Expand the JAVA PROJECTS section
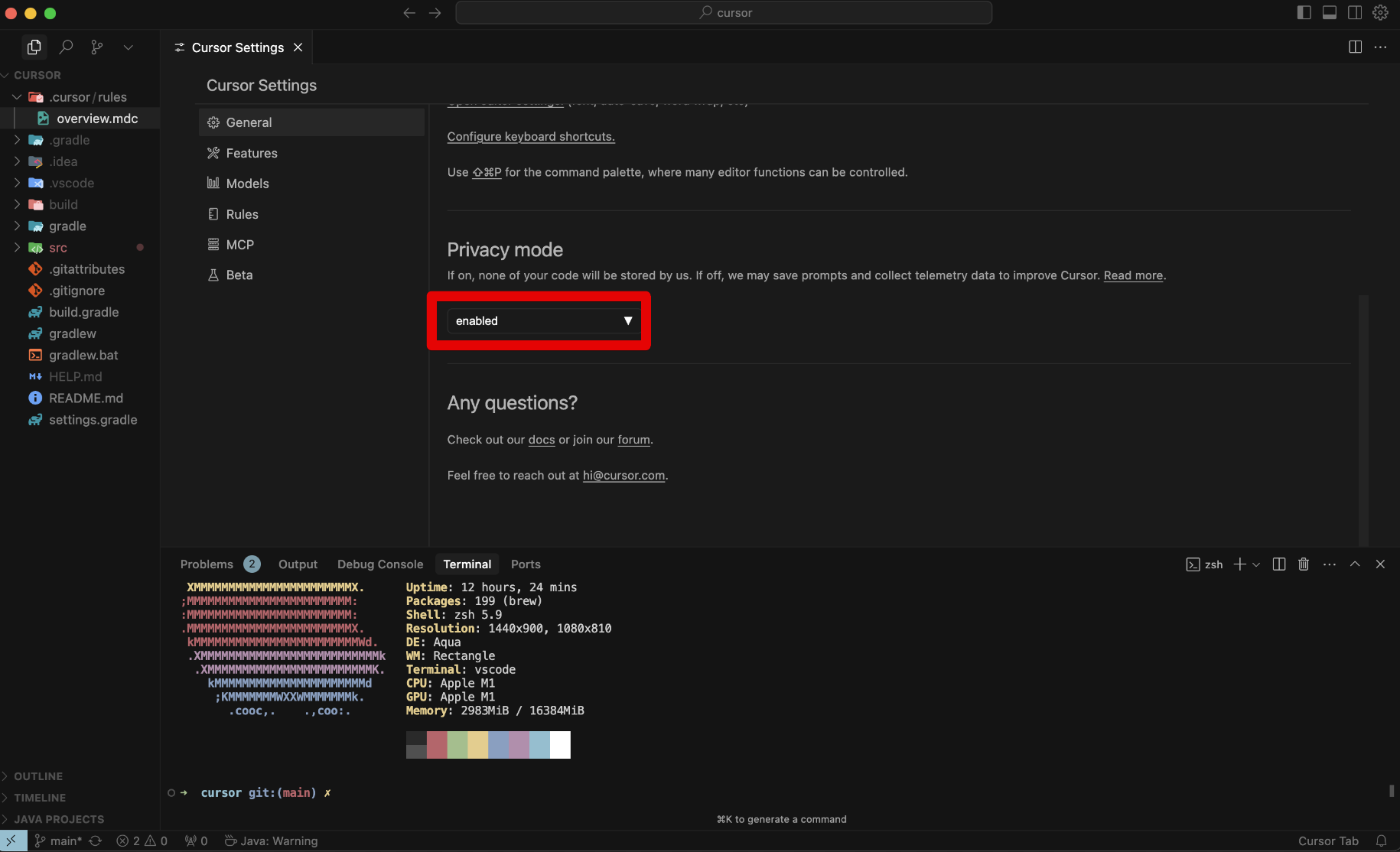Screen dimensions: 1400x852 [x=80, y=819]
